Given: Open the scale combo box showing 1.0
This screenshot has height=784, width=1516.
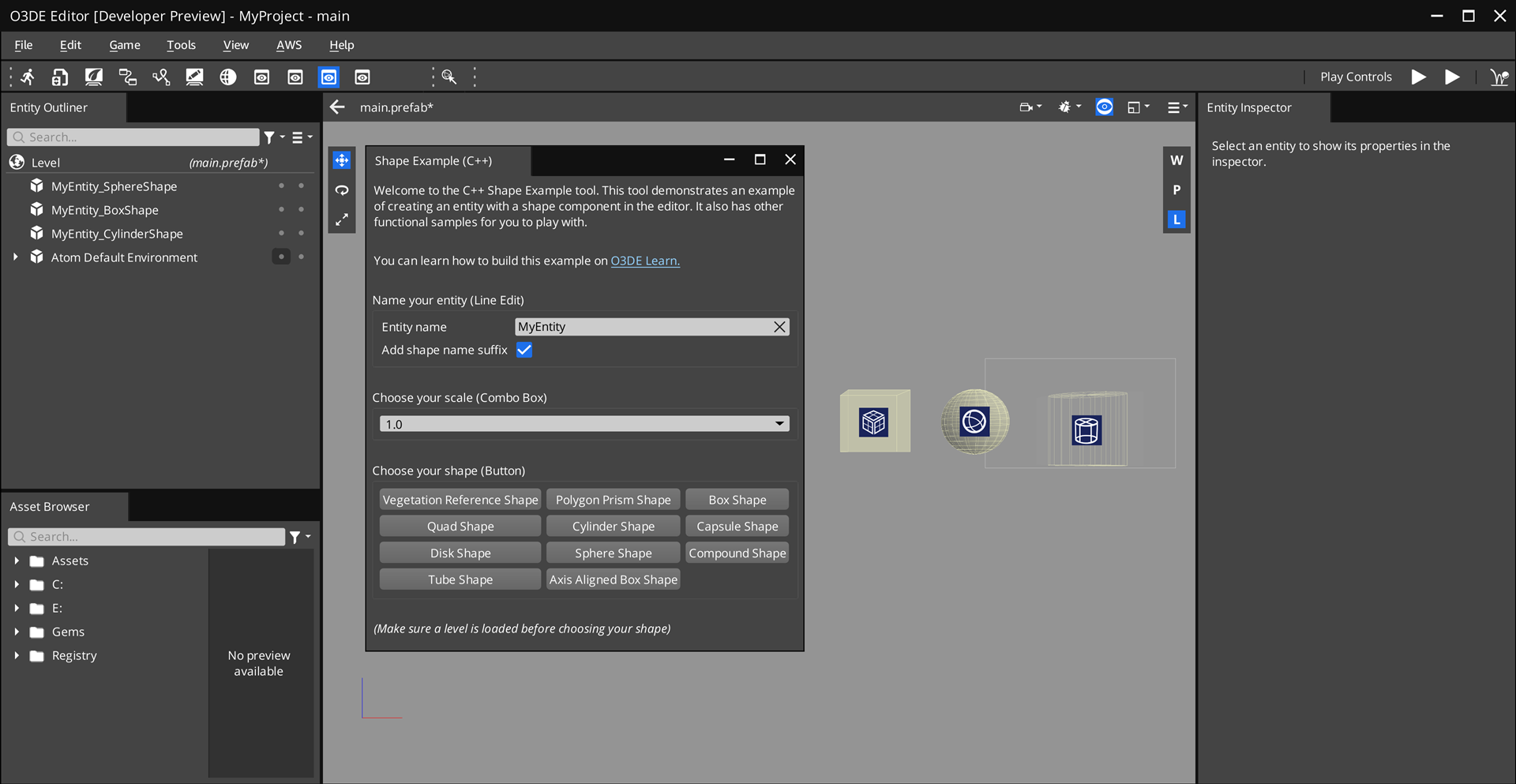Looking at the screenshot, I should 584,424.
